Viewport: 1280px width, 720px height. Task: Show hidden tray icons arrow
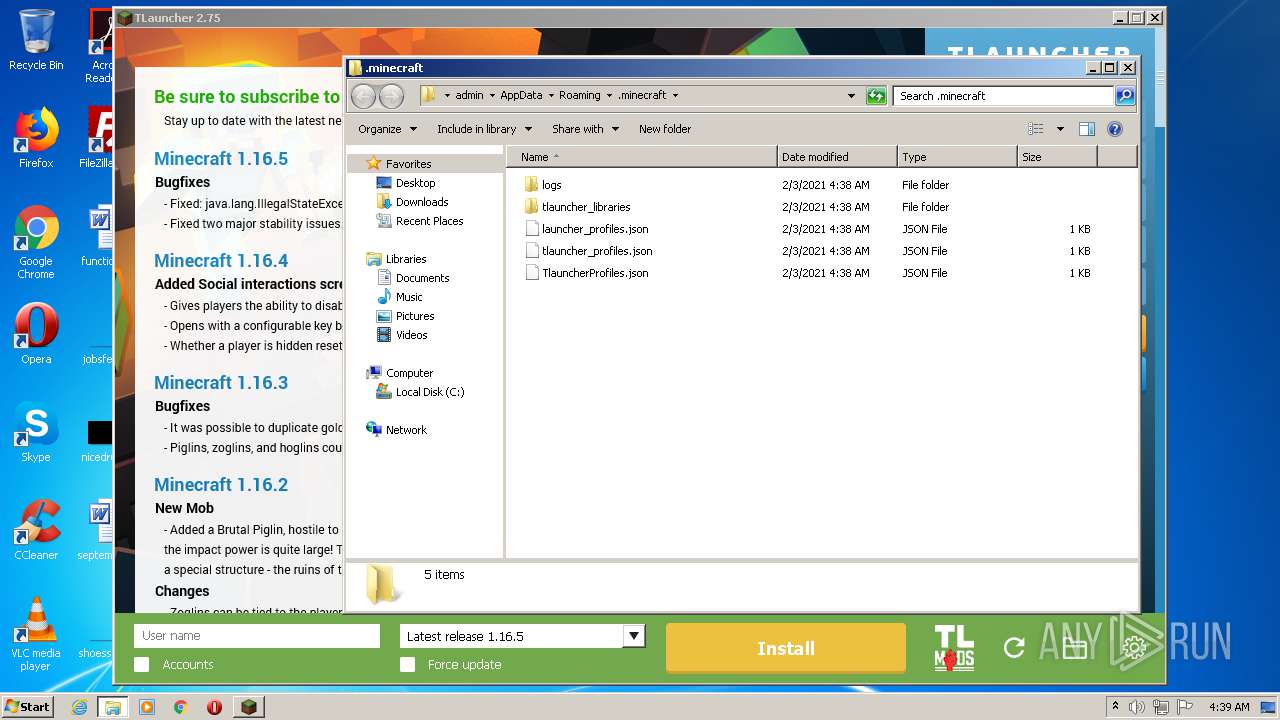(1115, 707)
